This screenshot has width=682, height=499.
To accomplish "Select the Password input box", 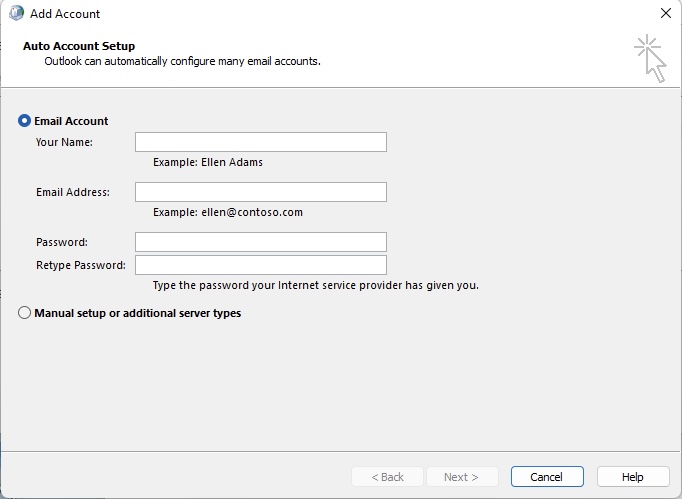I will click(x=261, y=242).
